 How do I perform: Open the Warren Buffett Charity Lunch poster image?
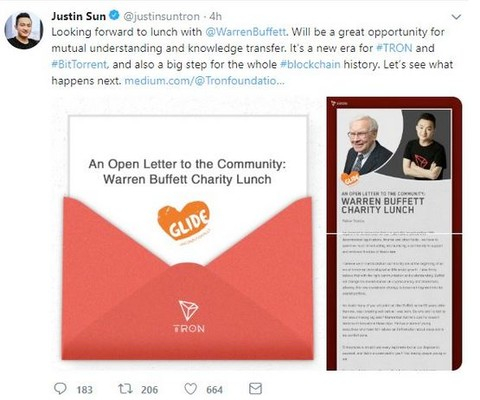(x=394, y=233)
